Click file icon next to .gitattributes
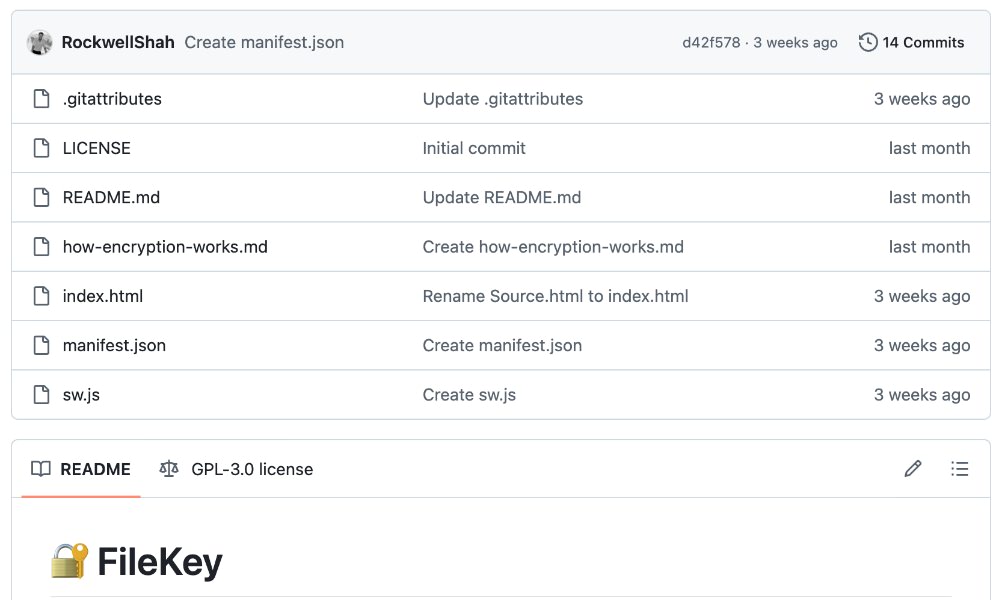This screenshot has height=600, width=1000. pos(41,99)
